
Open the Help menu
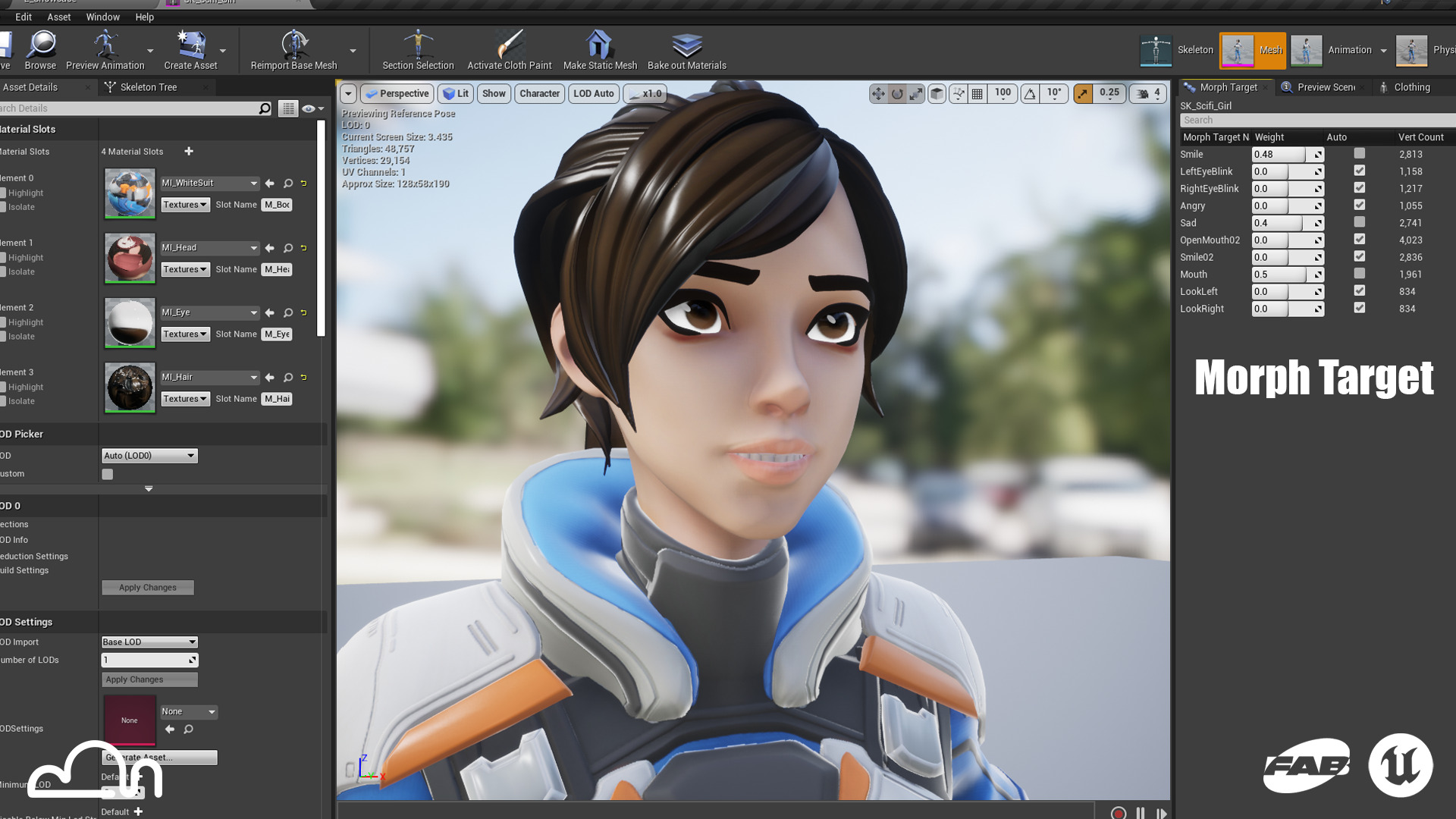[144, 17]
